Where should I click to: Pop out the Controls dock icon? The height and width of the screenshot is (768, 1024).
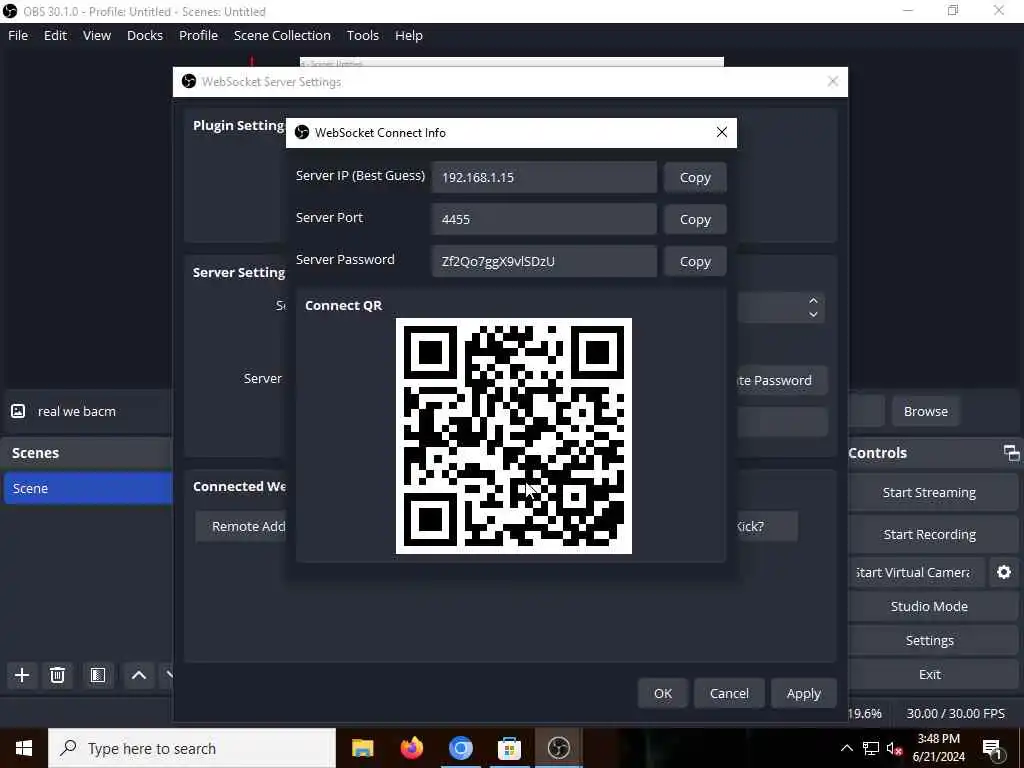tap(1011, 453)
